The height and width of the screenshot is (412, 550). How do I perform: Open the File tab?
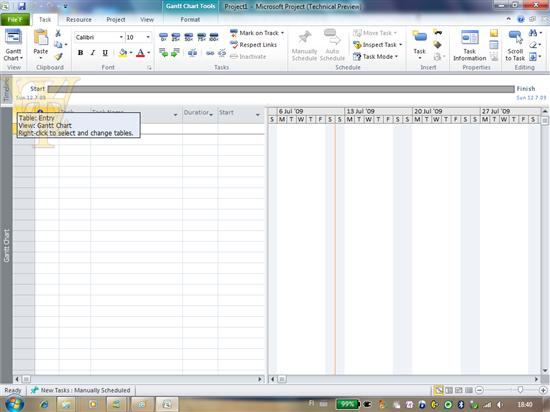click(15, 20)
